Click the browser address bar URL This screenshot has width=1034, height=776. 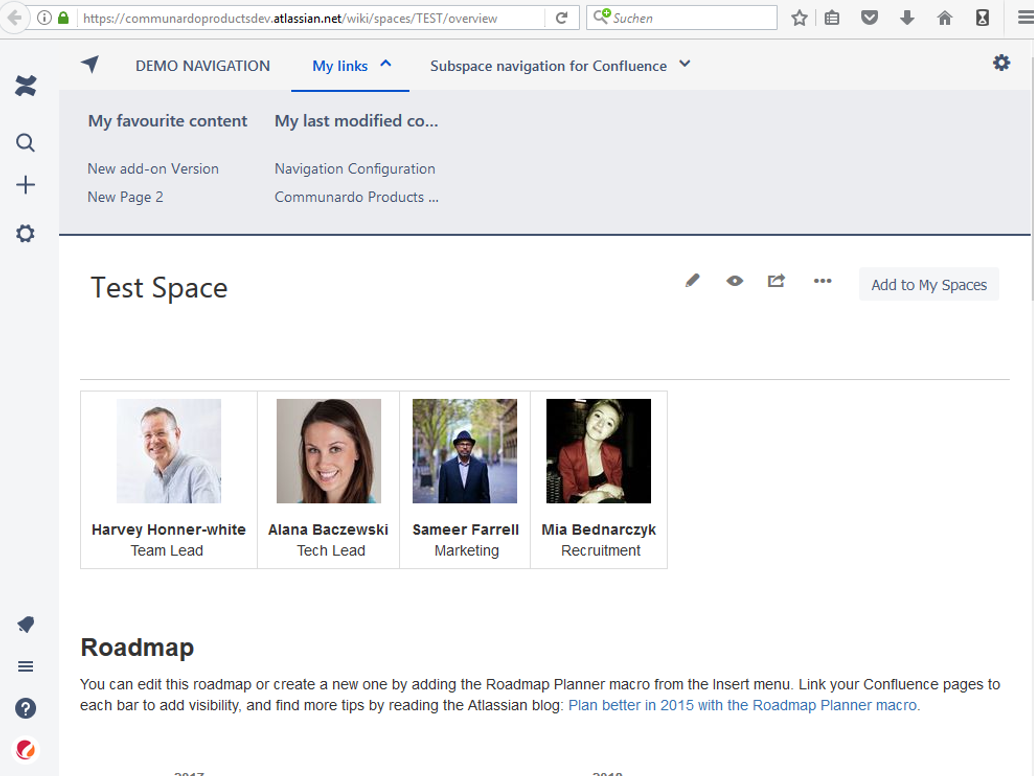[290, 18]
